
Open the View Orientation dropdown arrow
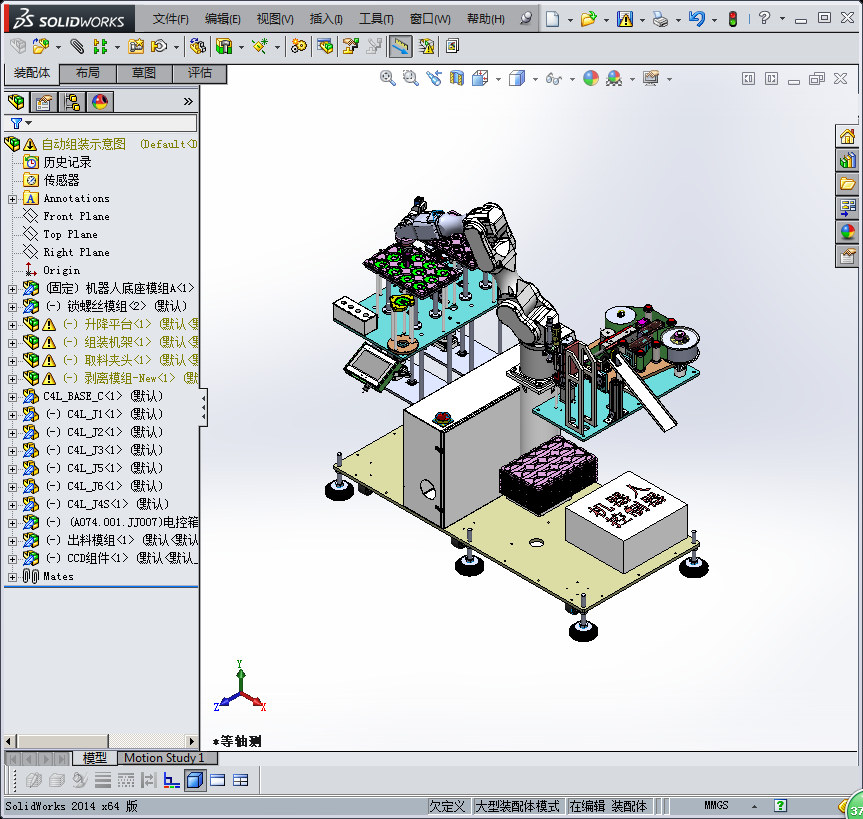(x=498, y=79)
